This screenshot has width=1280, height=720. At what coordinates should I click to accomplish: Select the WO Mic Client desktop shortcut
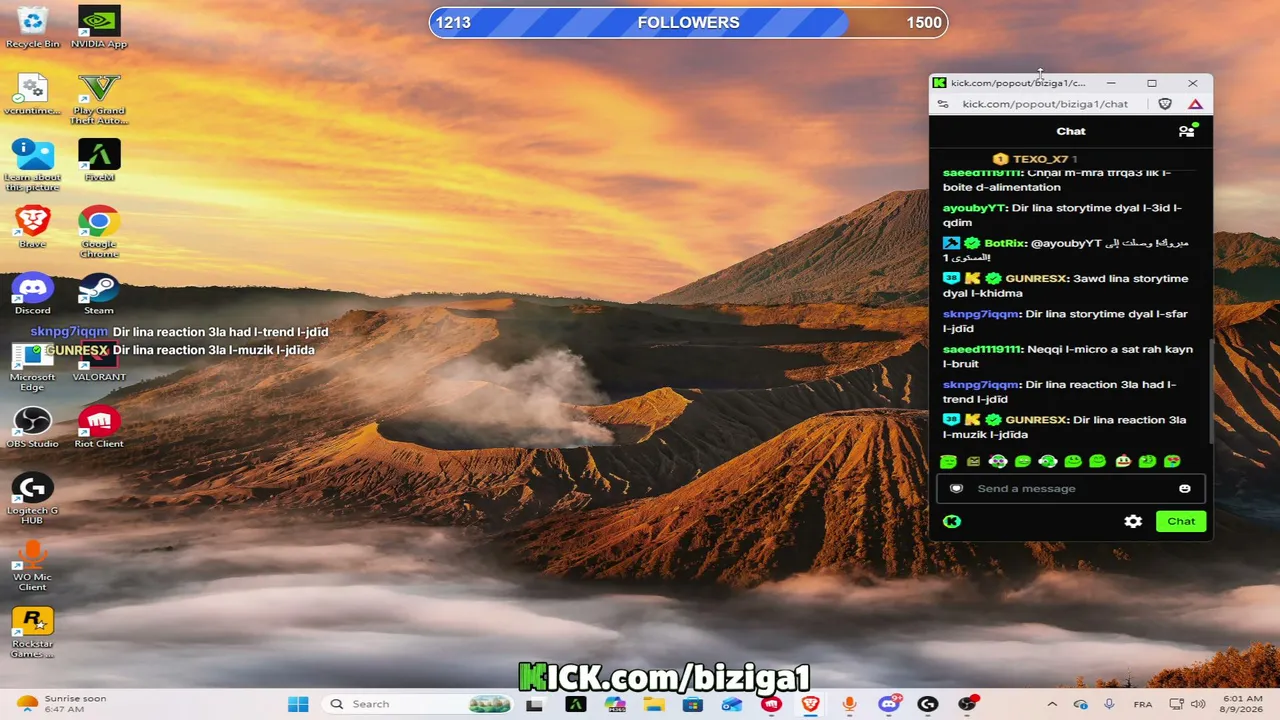coord(32,565)
